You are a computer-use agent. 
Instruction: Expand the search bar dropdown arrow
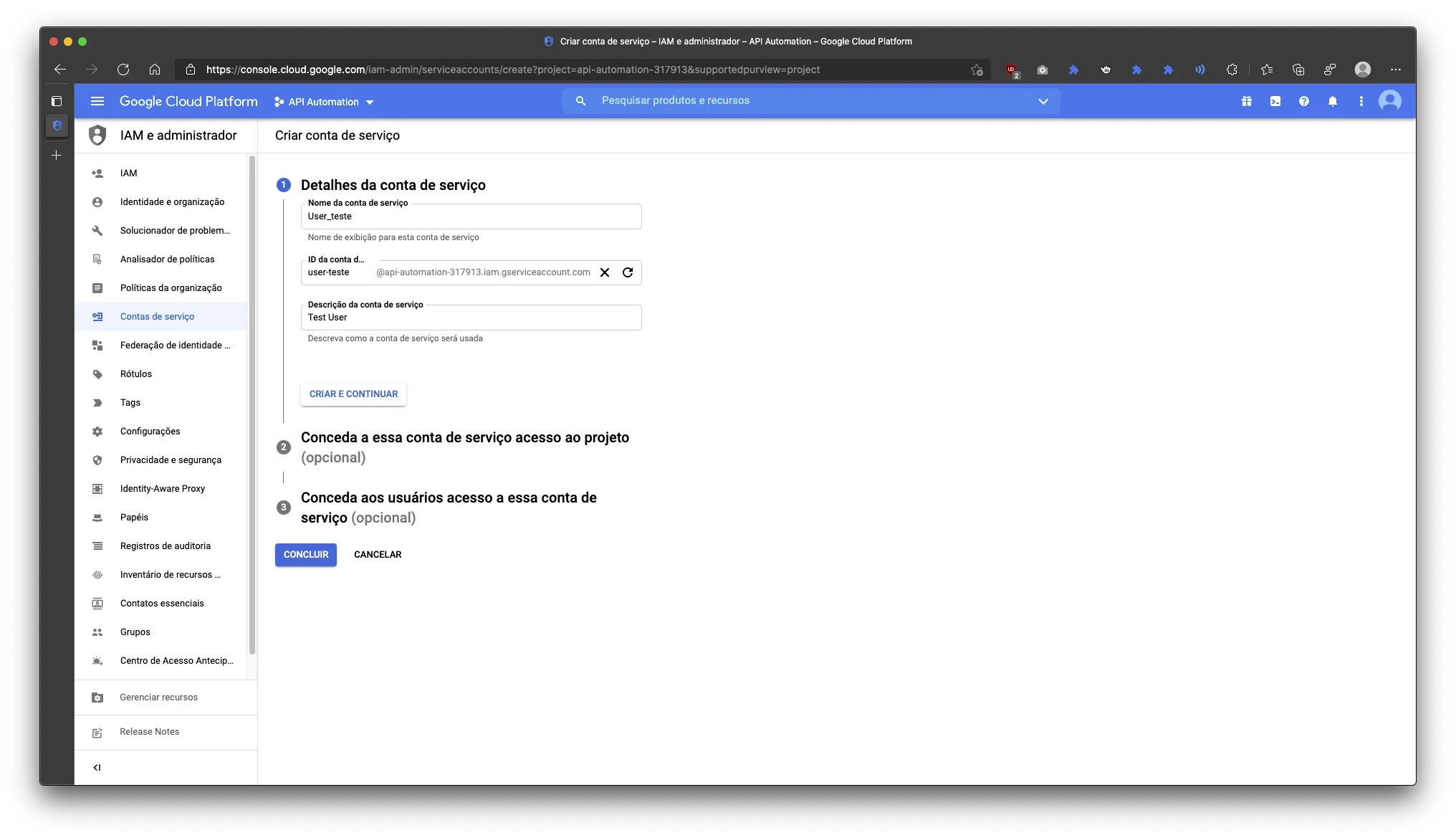coord(1043,101)
